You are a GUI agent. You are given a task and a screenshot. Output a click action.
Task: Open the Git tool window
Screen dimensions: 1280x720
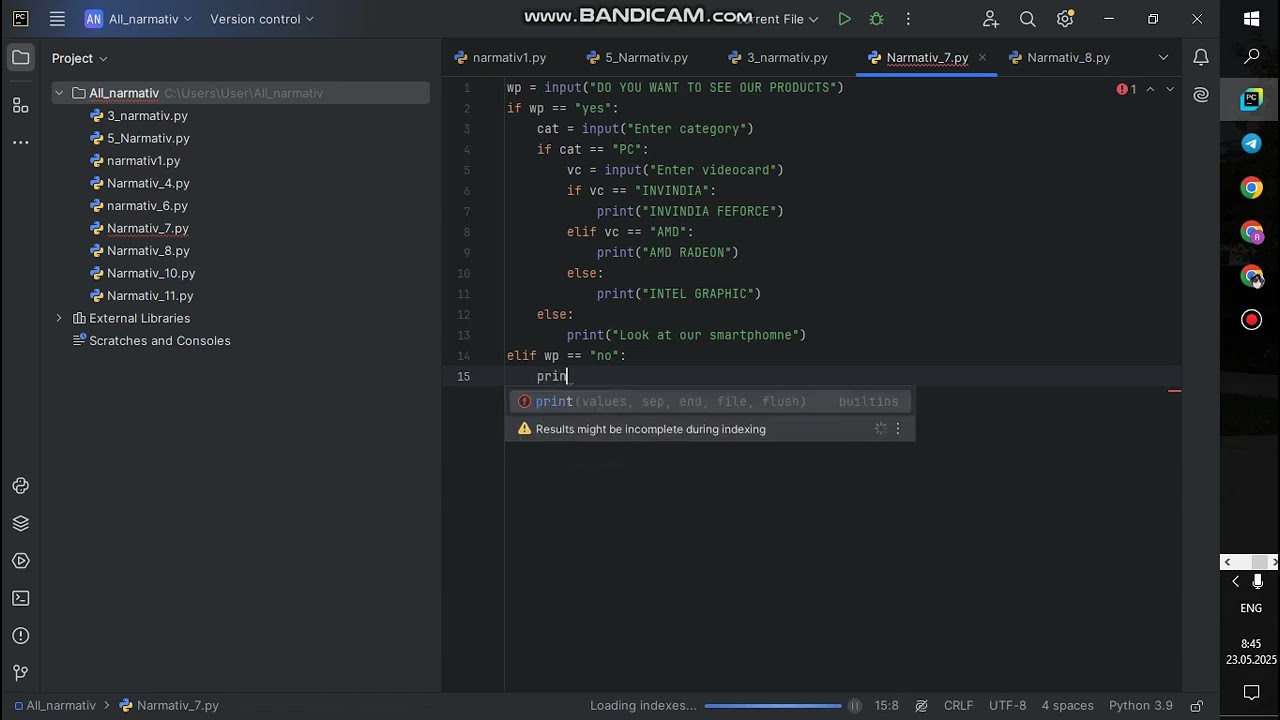pyautogui.click(x=20, y=673)
